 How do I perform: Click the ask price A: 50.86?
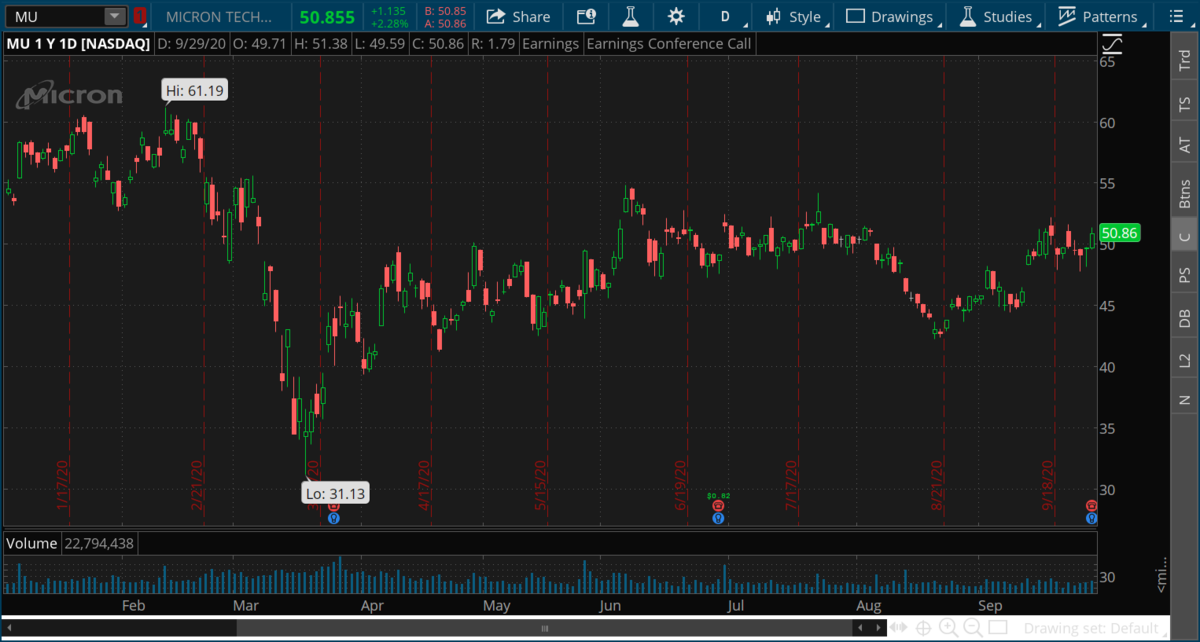[445, 23]
